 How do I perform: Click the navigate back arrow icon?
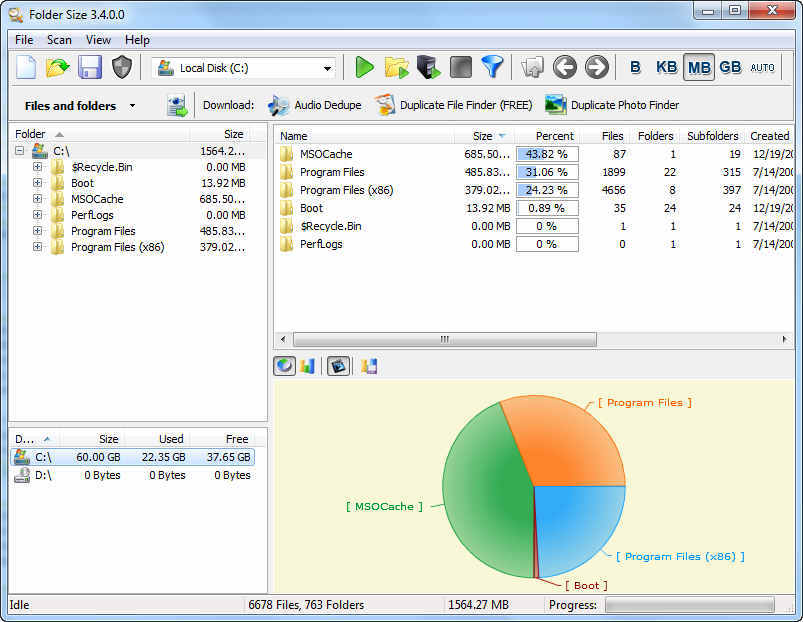click(565, 67)
